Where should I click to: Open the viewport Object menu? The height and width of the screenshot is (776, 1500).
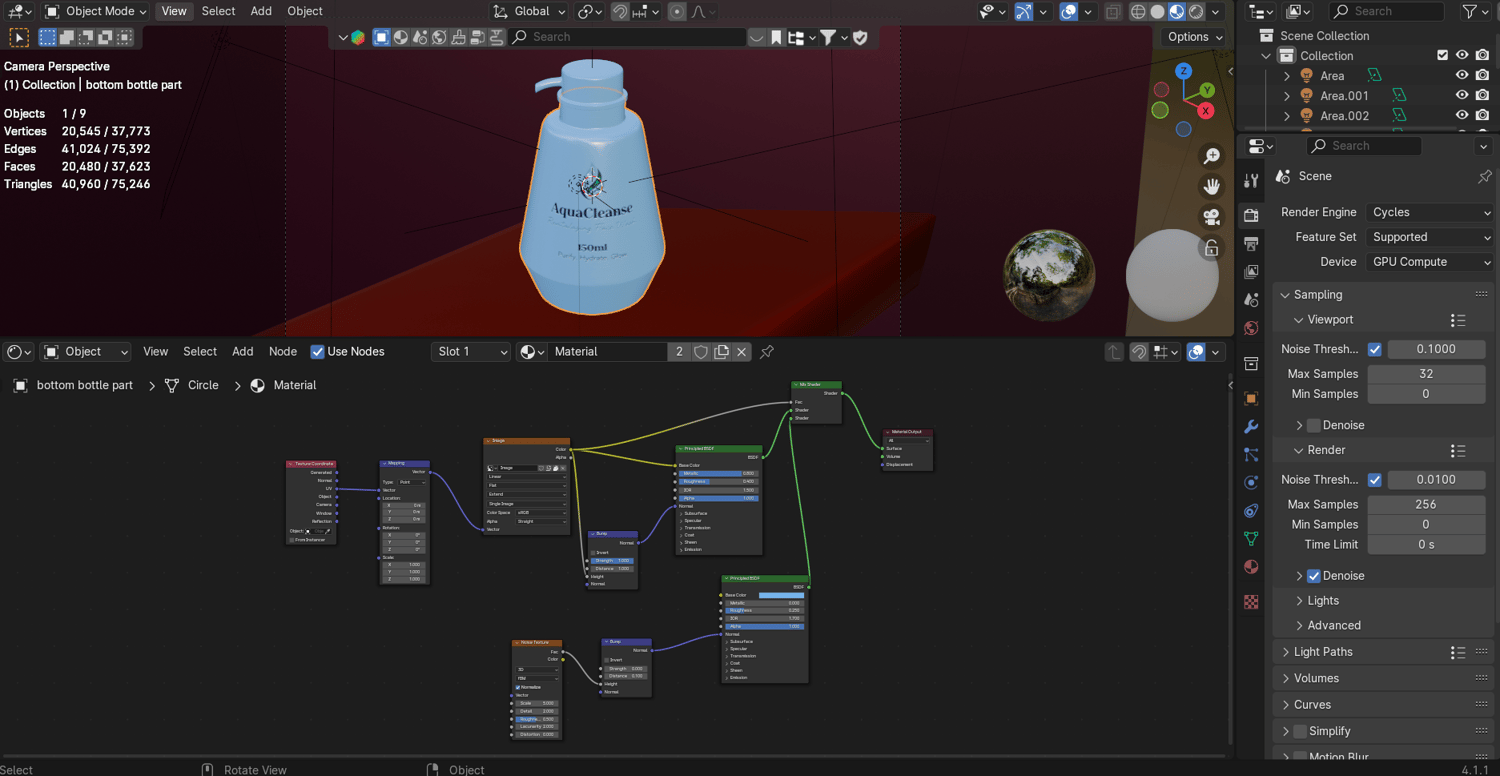[305, 12]
